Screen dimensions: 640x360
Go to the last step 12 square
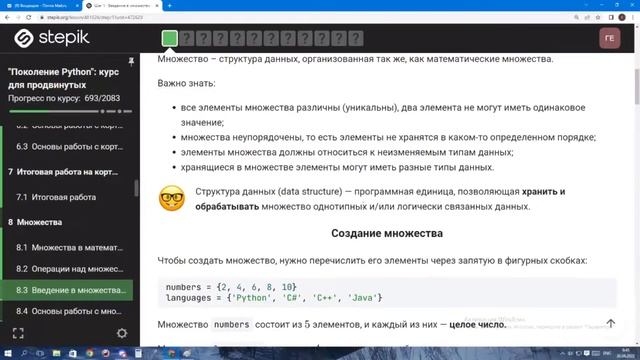point(356,38)
